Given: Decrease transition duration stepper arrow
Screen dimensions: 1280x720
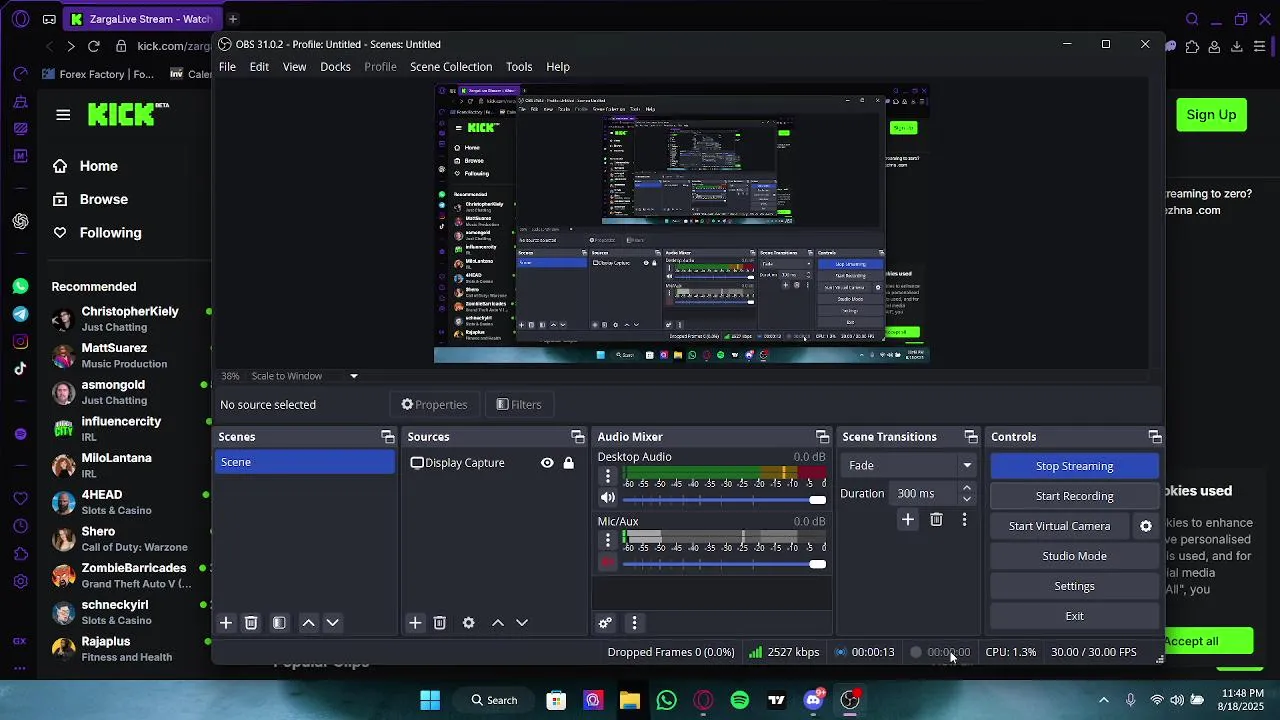Looking at the screenshot, I should [967, 499].
